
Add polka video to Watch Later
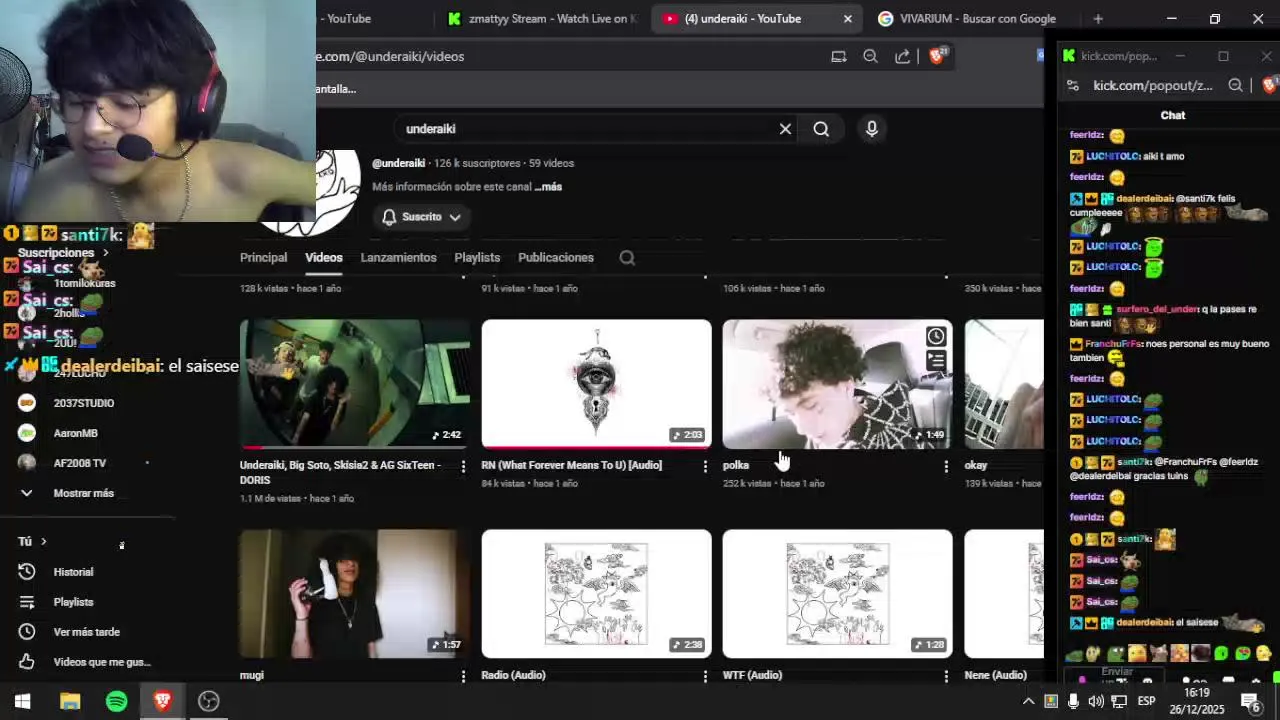[936, 337]
